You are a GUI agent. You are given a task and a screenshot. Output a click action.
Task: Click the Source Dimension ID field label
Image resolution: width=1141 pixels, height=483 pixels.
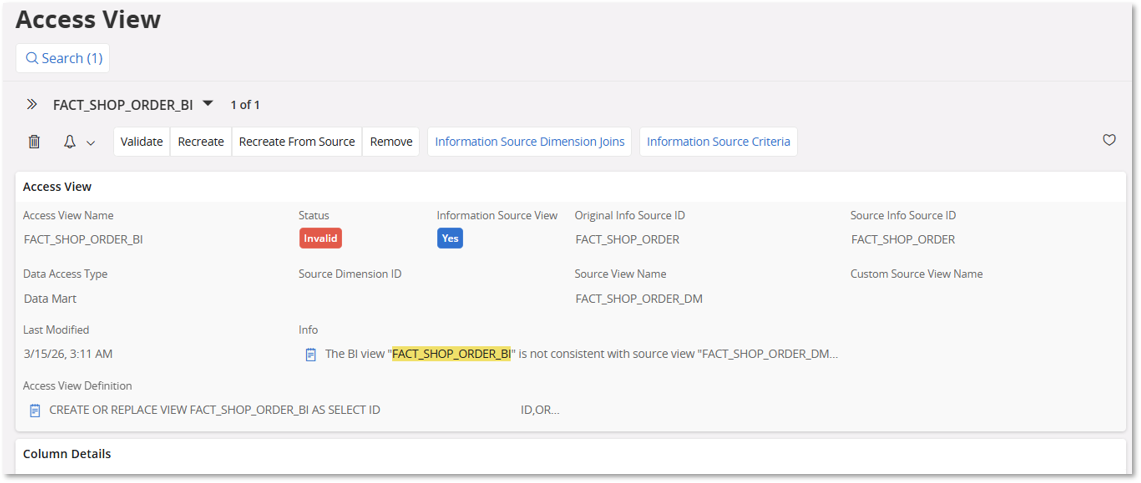tap(350, 274)
